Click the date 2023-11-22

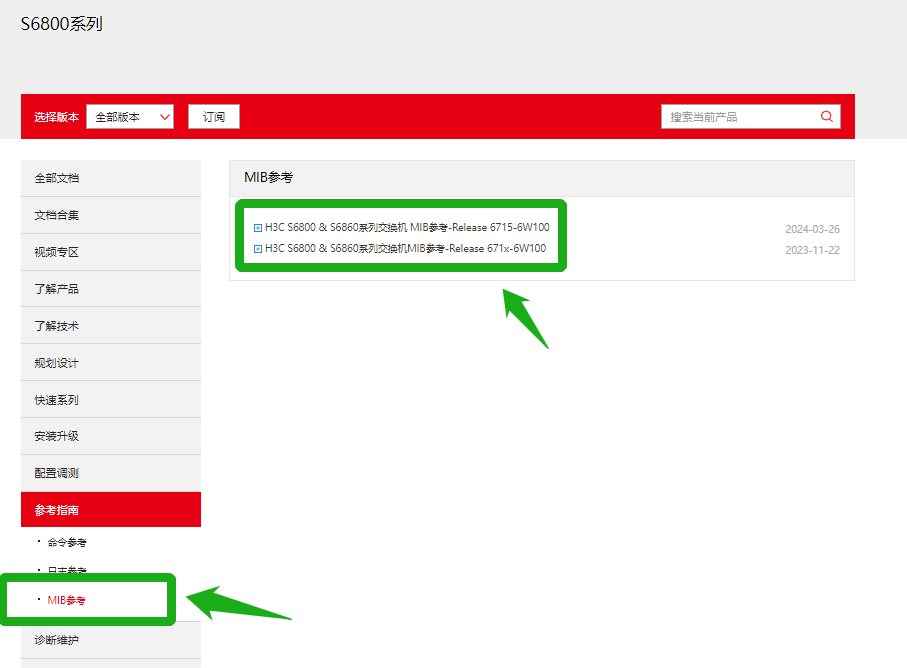(812, 250)
